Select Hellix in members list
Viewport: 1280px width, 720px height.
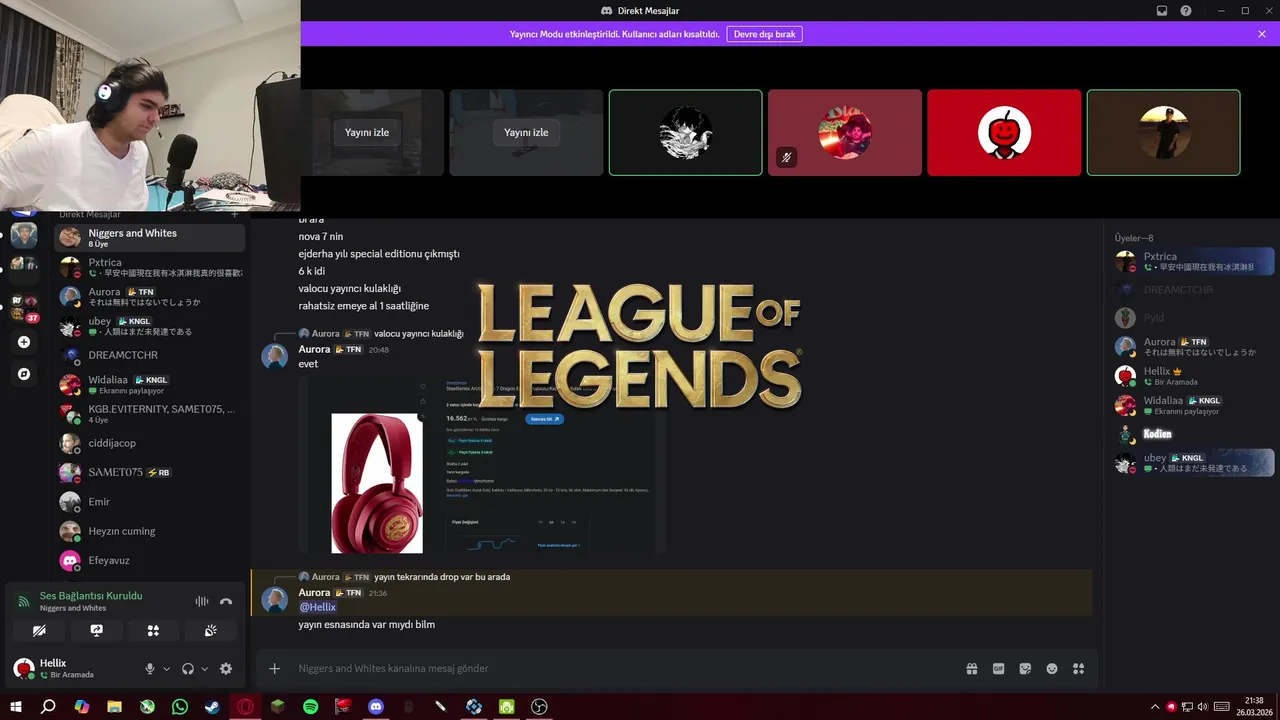click(x=1193, y=376)
